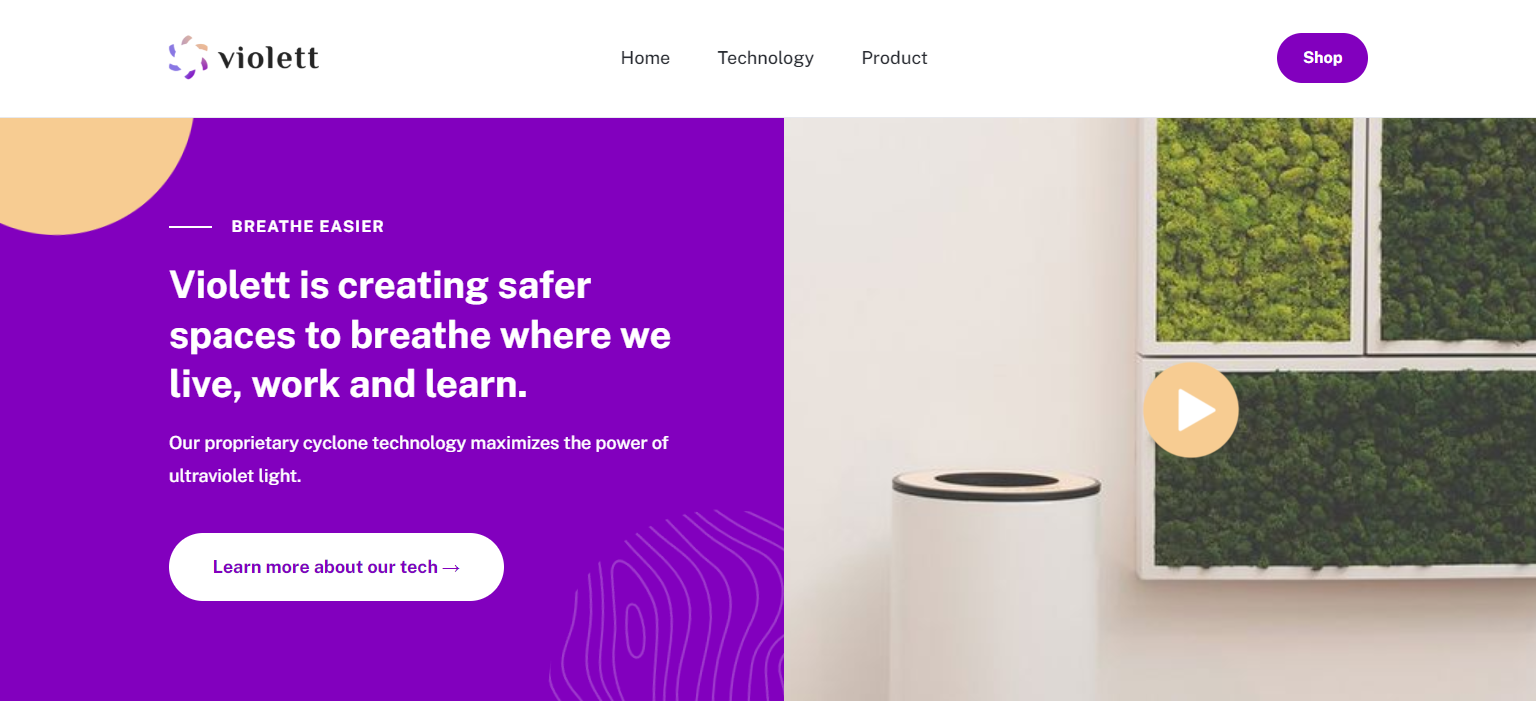Click the headline about creating safer spaces
The width and height of the screenshot is (1536, 701).
tap(420, 334)
